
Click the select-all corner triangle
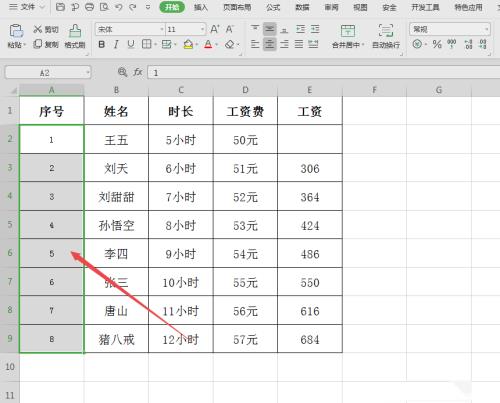(x=13, y=90)
